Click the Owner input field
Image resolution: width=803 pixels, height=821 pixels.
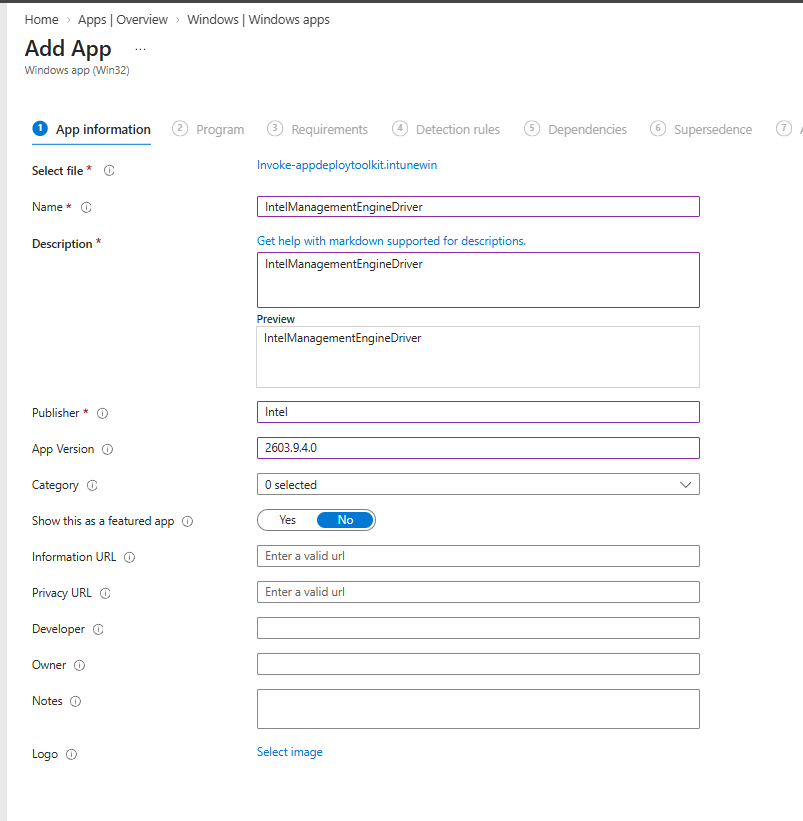pos(478,664)
